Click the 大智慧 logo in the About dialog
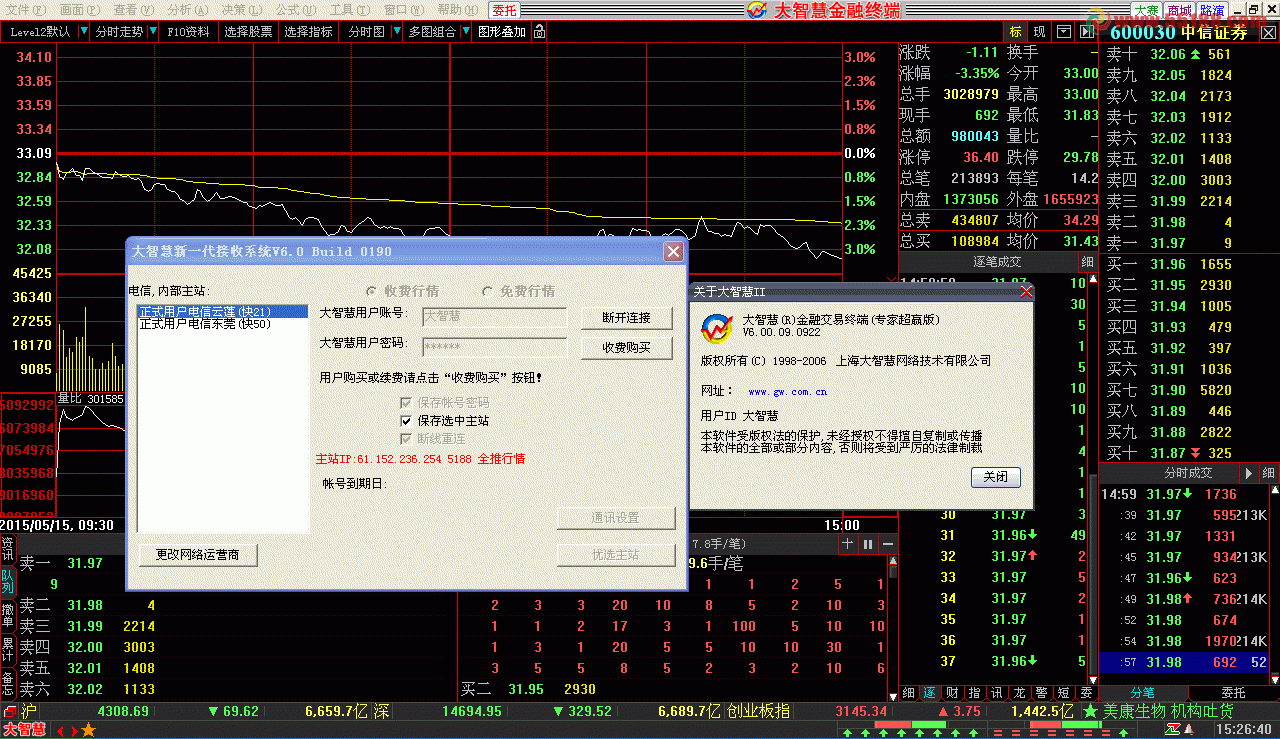 (x=716, y=330)
